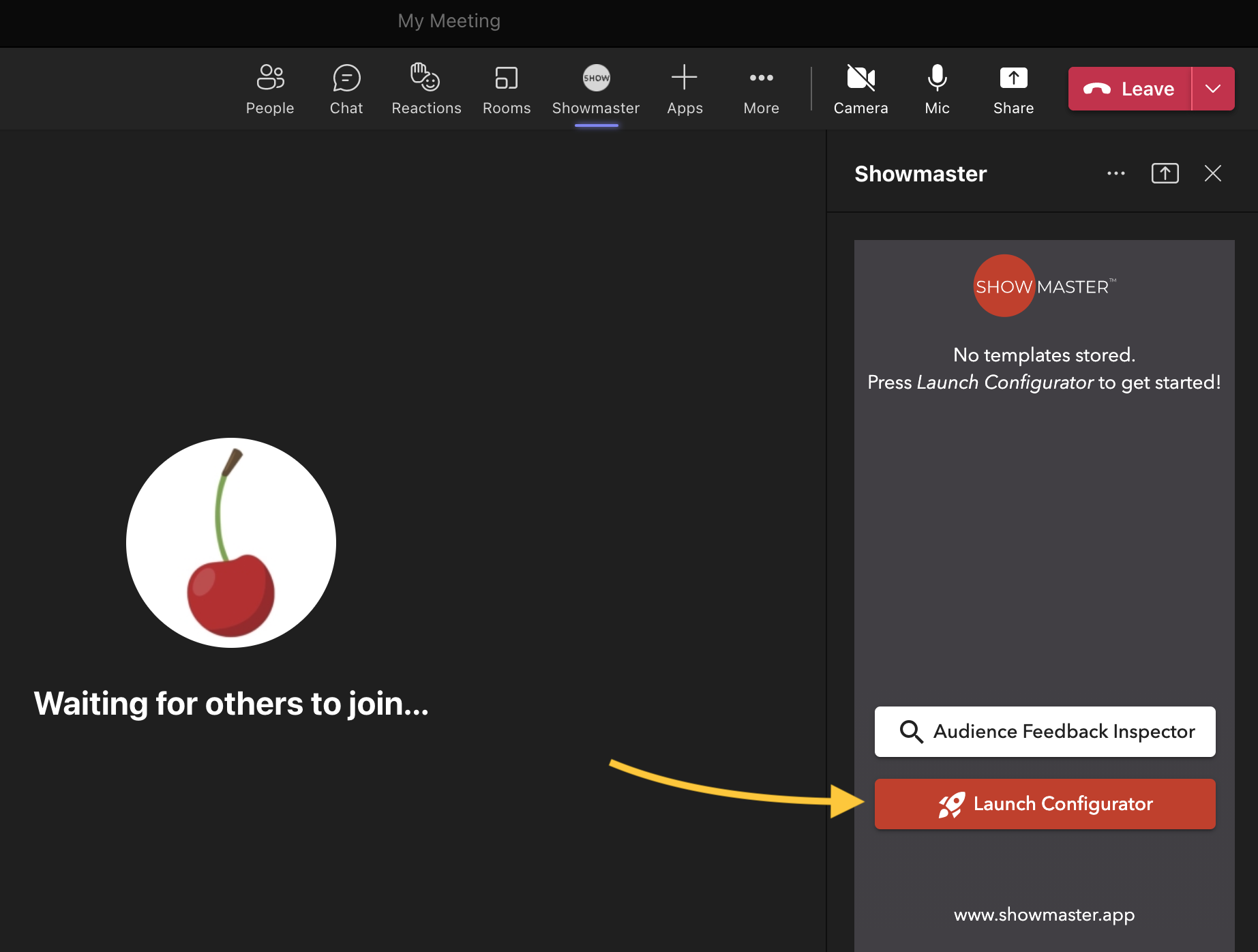
Task: Expand the Leave options chevron
Action: point(1213,89)
